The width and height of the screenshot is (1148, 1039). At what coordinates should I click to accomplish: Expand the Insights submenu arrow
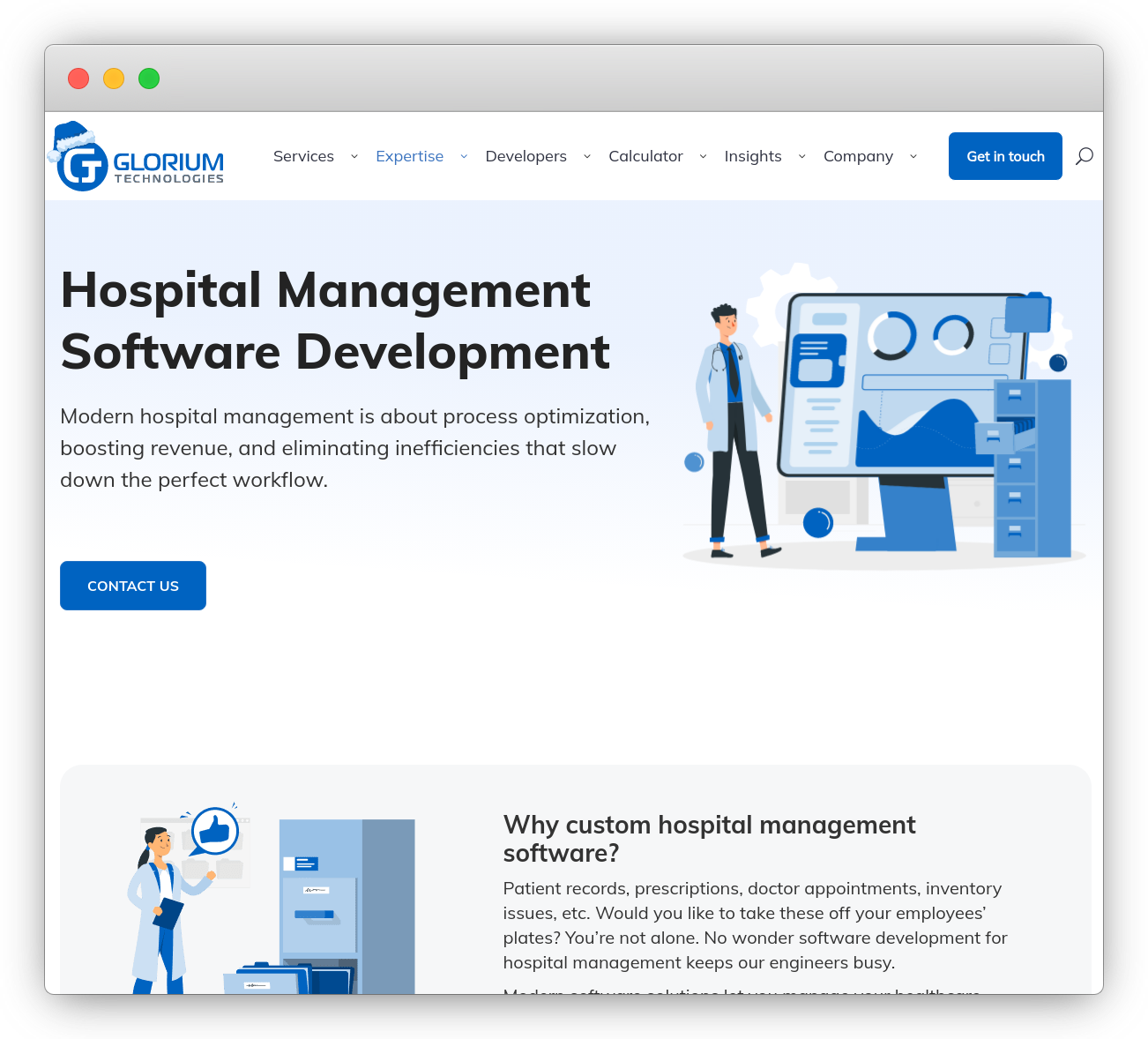[801, 156]
